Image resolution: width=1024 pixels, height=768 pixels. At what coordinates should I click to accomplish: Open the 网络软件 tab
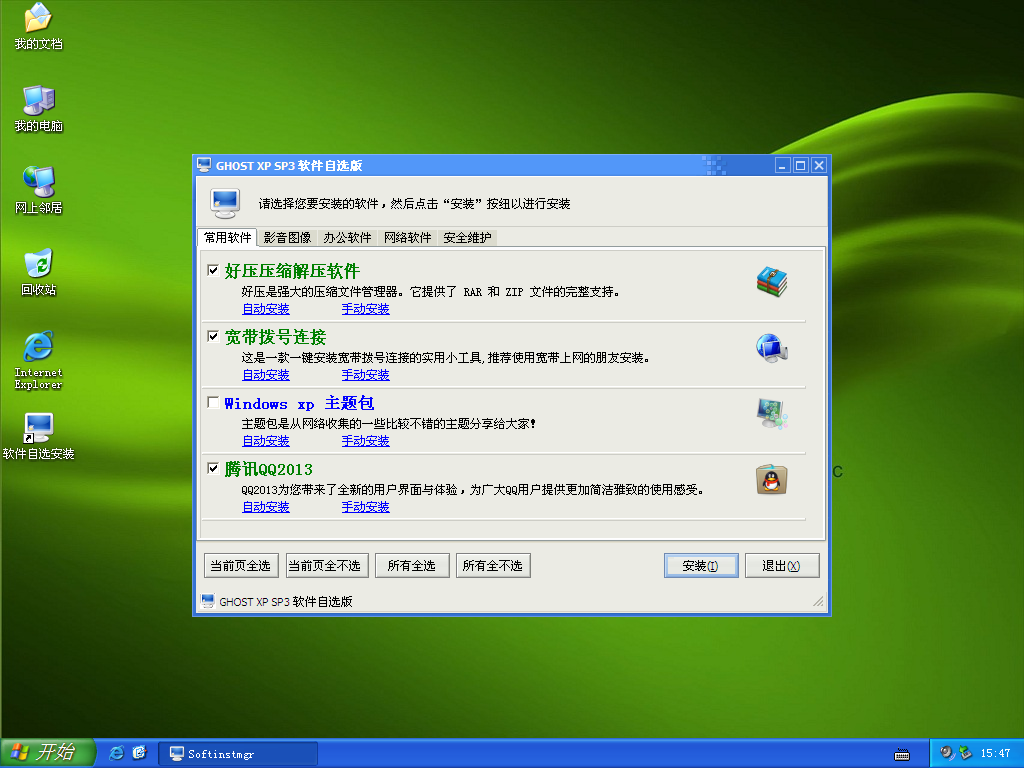click(x=407, y=239)
